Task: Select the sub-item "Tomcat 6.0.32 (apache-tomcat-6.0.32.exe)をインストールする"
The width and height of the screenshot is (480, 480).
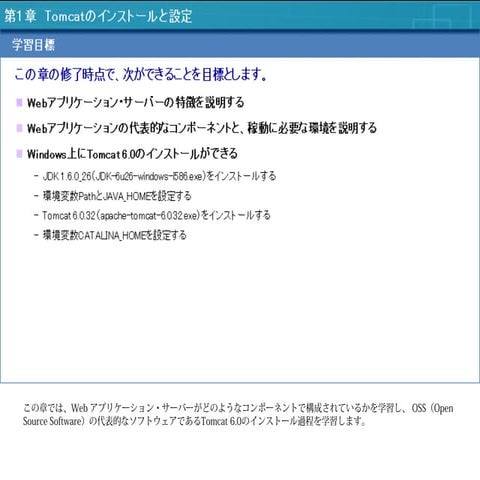Action: click(x=156, y=215)
